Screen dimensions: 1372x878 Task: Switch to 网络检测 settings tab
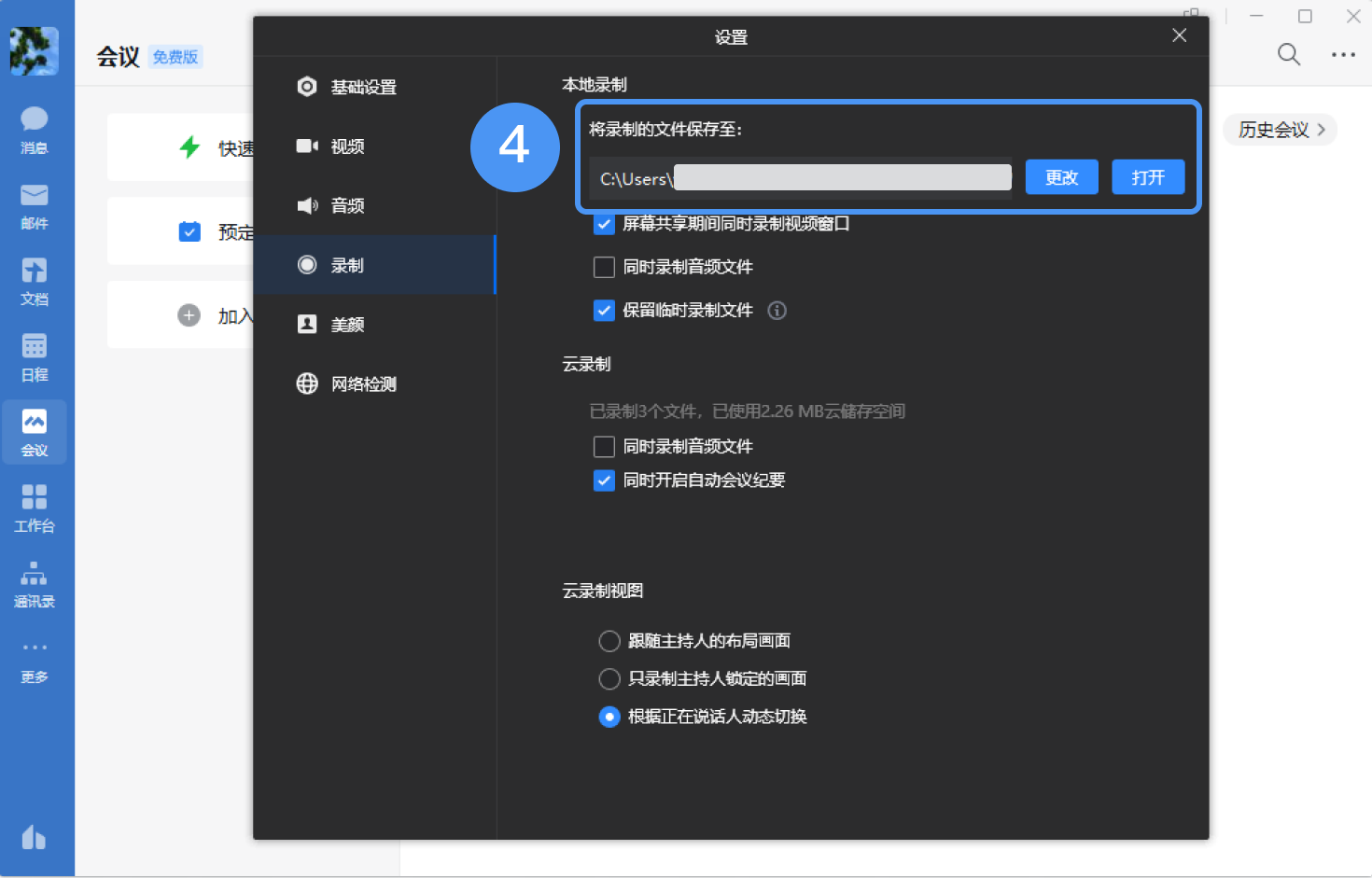tap(363, 384)
